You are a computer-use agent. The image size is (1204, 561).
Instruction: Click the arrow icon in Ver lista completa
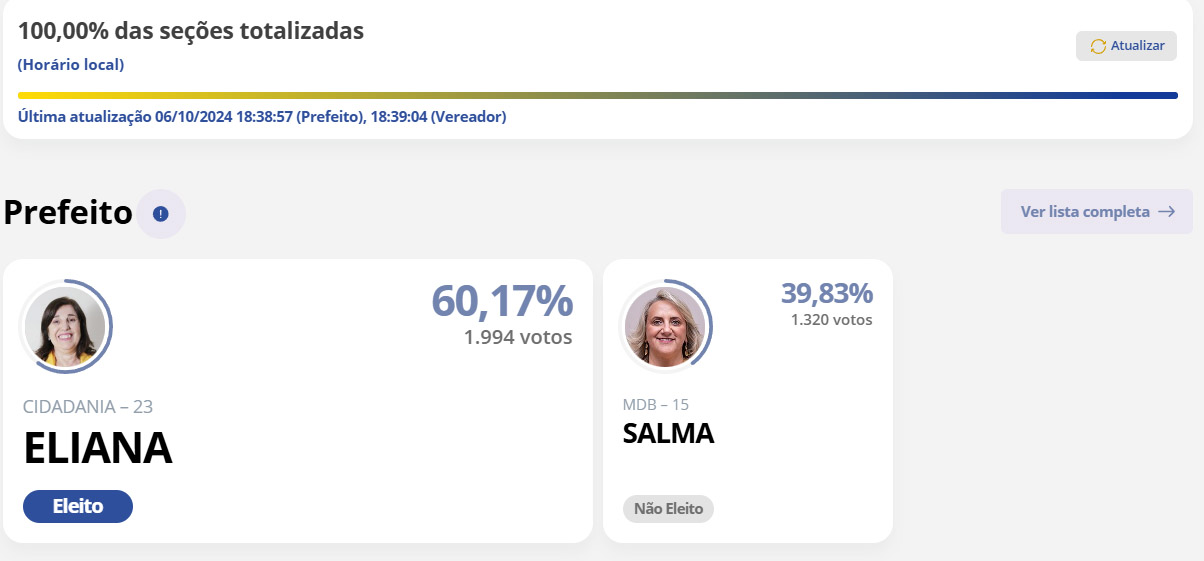(x=1166, y=212)
